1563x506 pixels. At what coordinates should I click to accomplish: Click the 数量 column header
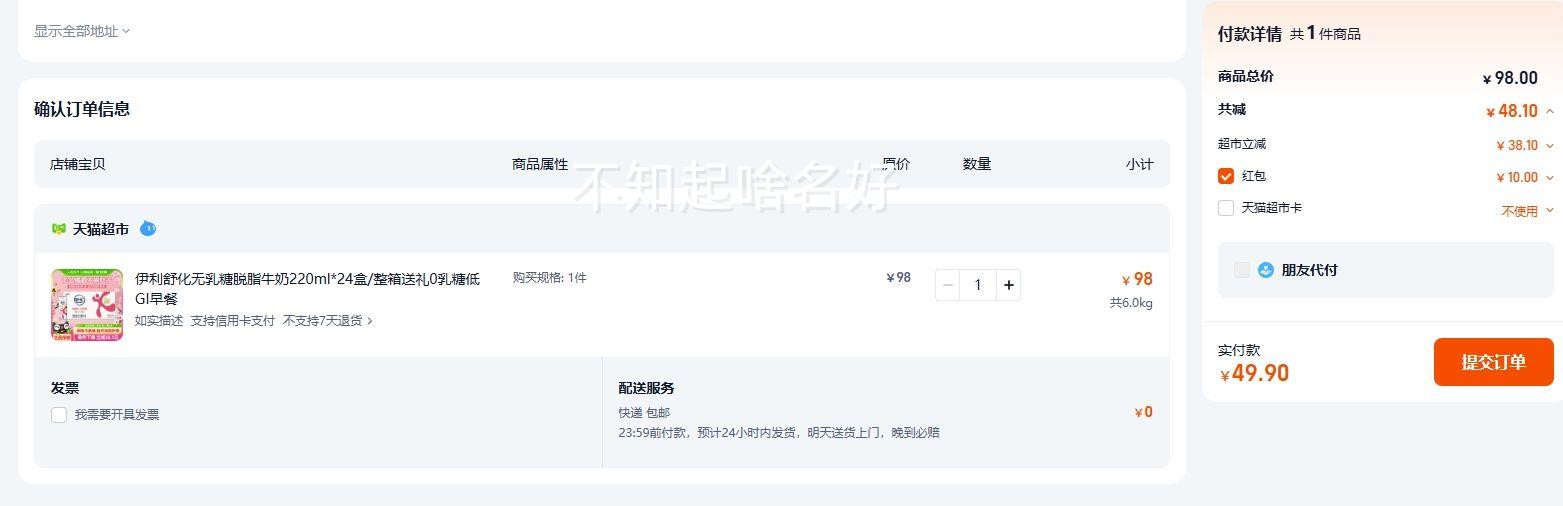coord(977,164)
